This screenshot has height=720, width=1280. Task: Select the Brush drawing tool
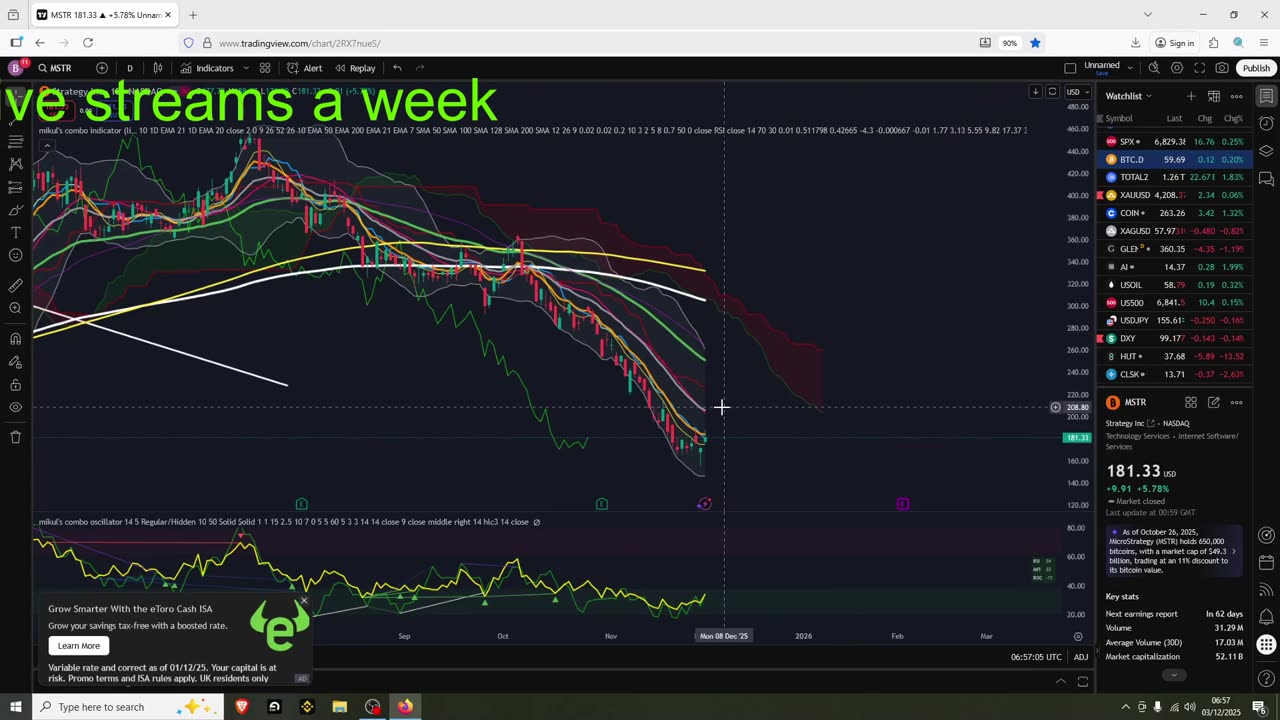pyautogui.click(x=15, y=210)
